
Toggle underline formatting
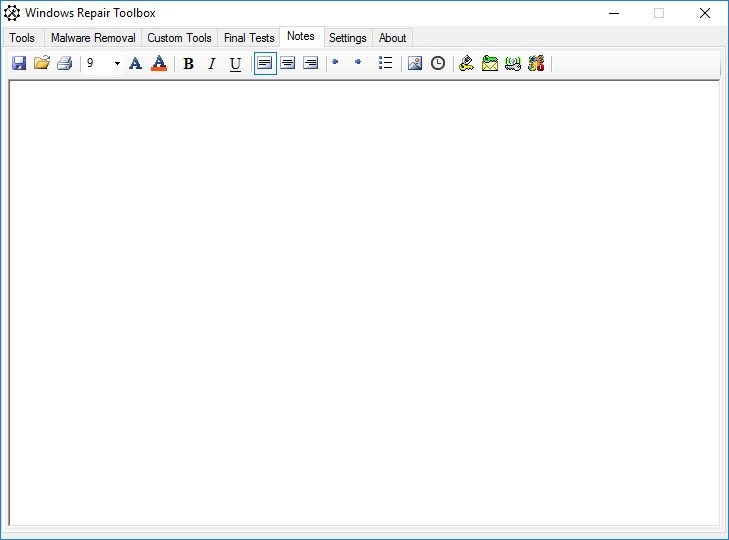pos(235,64)
